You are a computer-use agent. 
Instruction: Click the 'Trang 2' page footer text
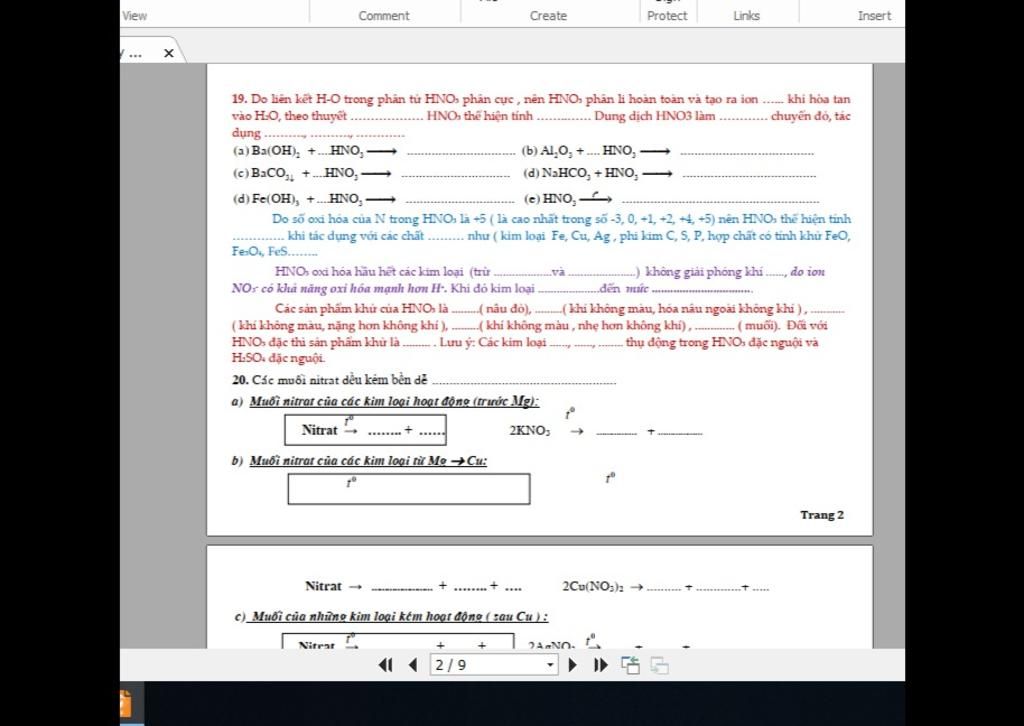click(x=822, y=514)
